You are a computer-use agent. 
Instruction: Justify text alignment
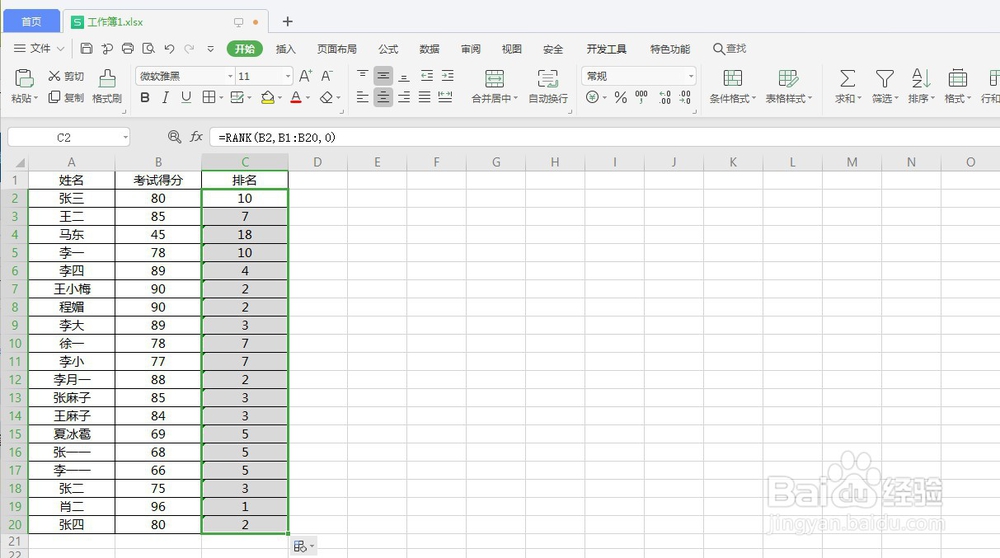425,97
